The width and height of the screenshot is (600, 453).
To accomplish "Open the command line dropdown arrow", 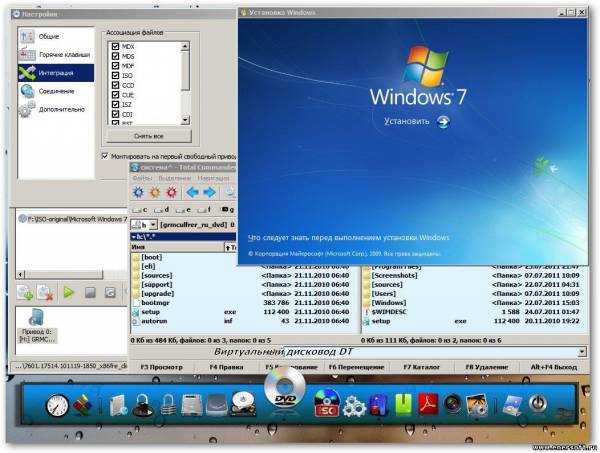I will (582, 352).
